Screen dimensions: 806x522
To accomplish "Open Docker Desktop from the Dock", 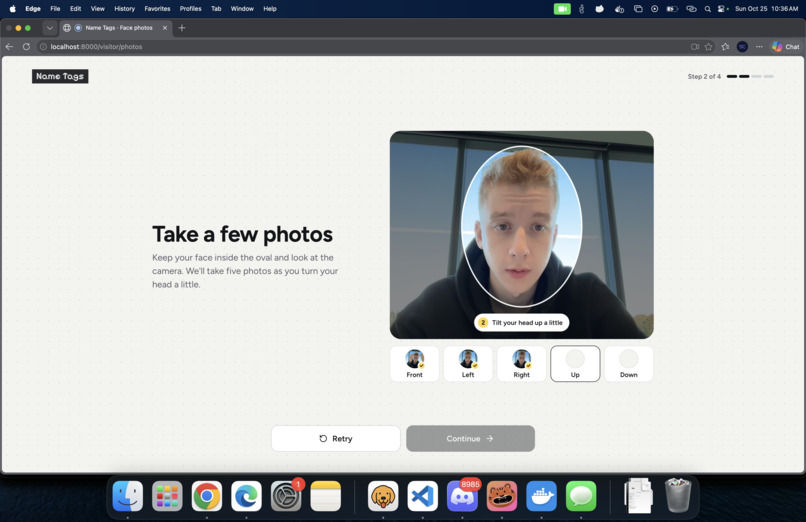I will (x=541, y=496).
